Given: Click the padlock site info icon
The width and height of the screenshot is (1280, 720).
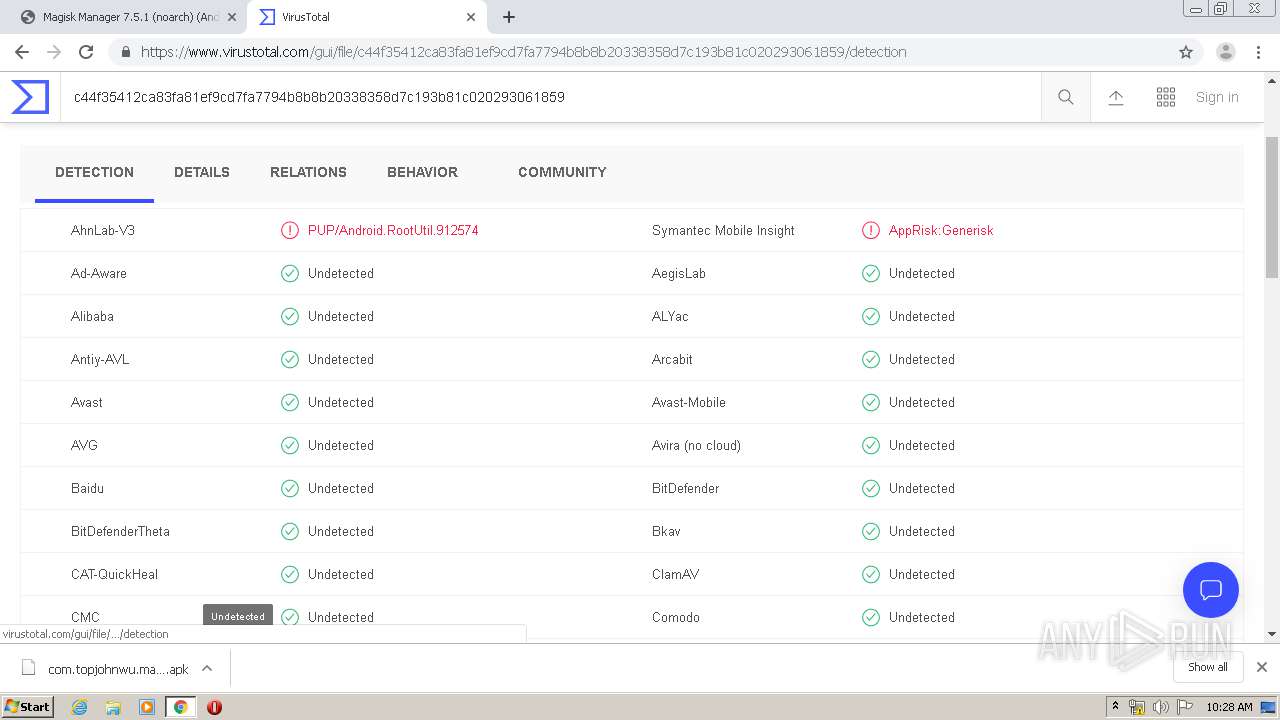Looking at the screenshot, I should point(126,52).
